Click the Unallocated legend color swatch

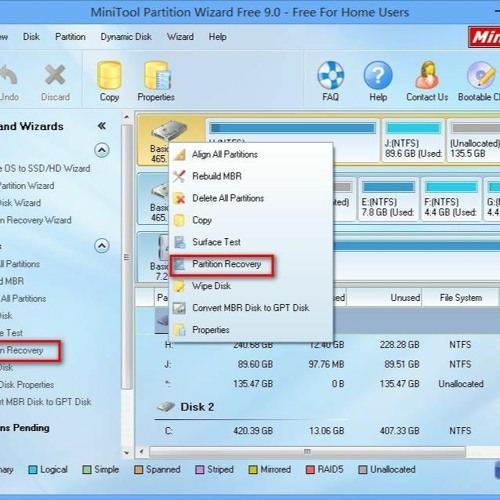[362, 470]
